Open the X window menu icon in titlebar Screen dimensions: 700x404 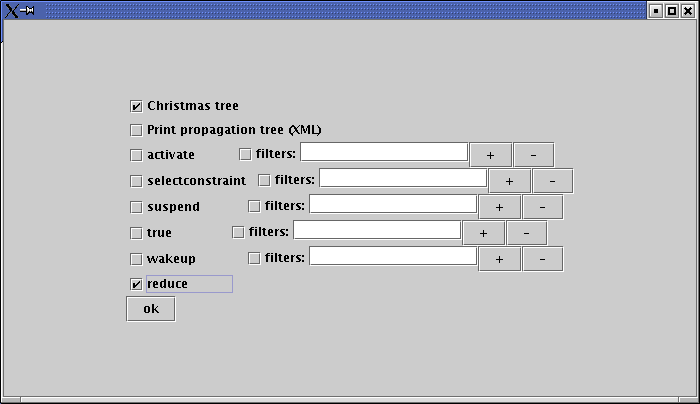click(17, 9)
